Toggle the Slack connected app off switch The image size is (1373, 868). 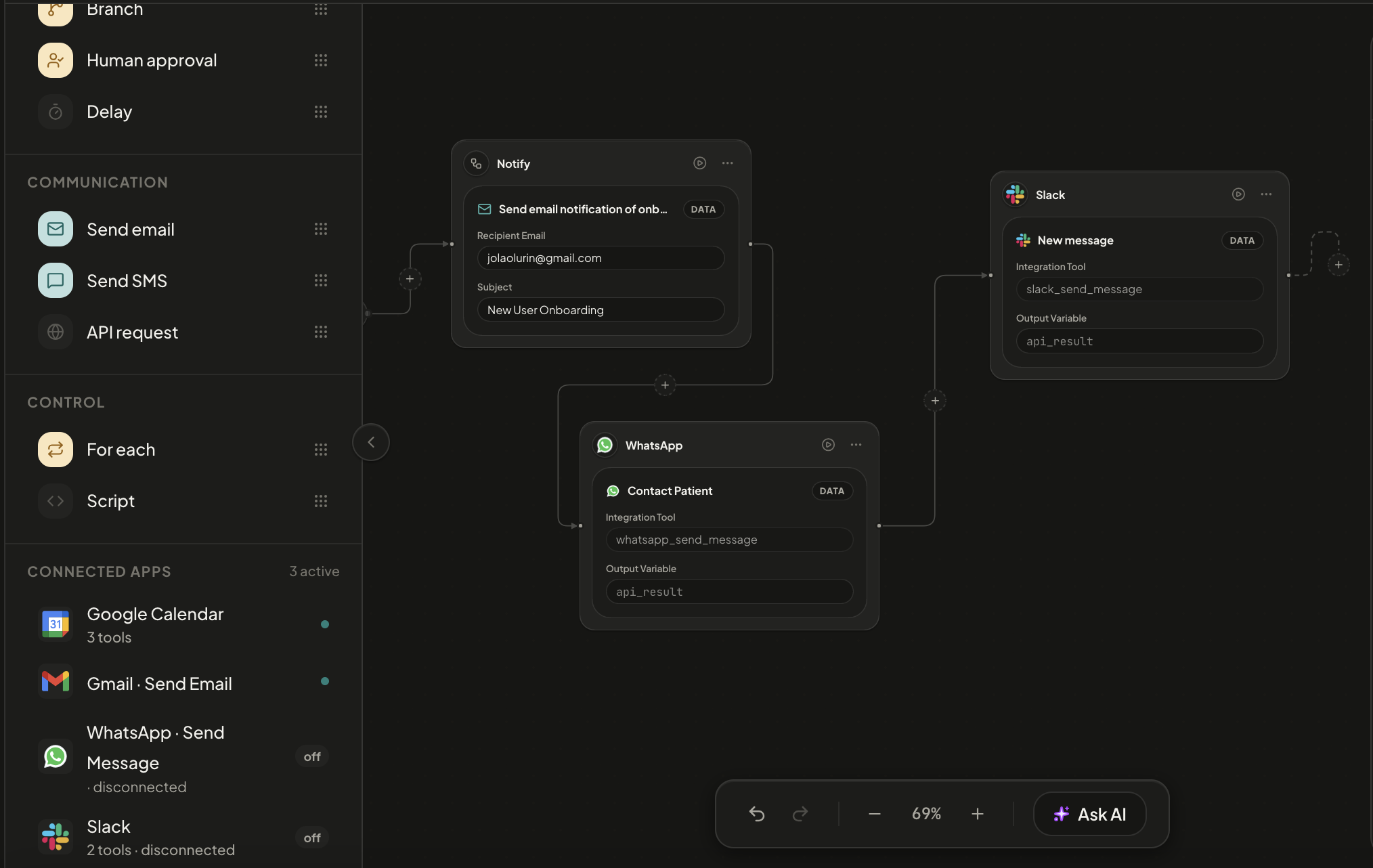click(312, 838)
